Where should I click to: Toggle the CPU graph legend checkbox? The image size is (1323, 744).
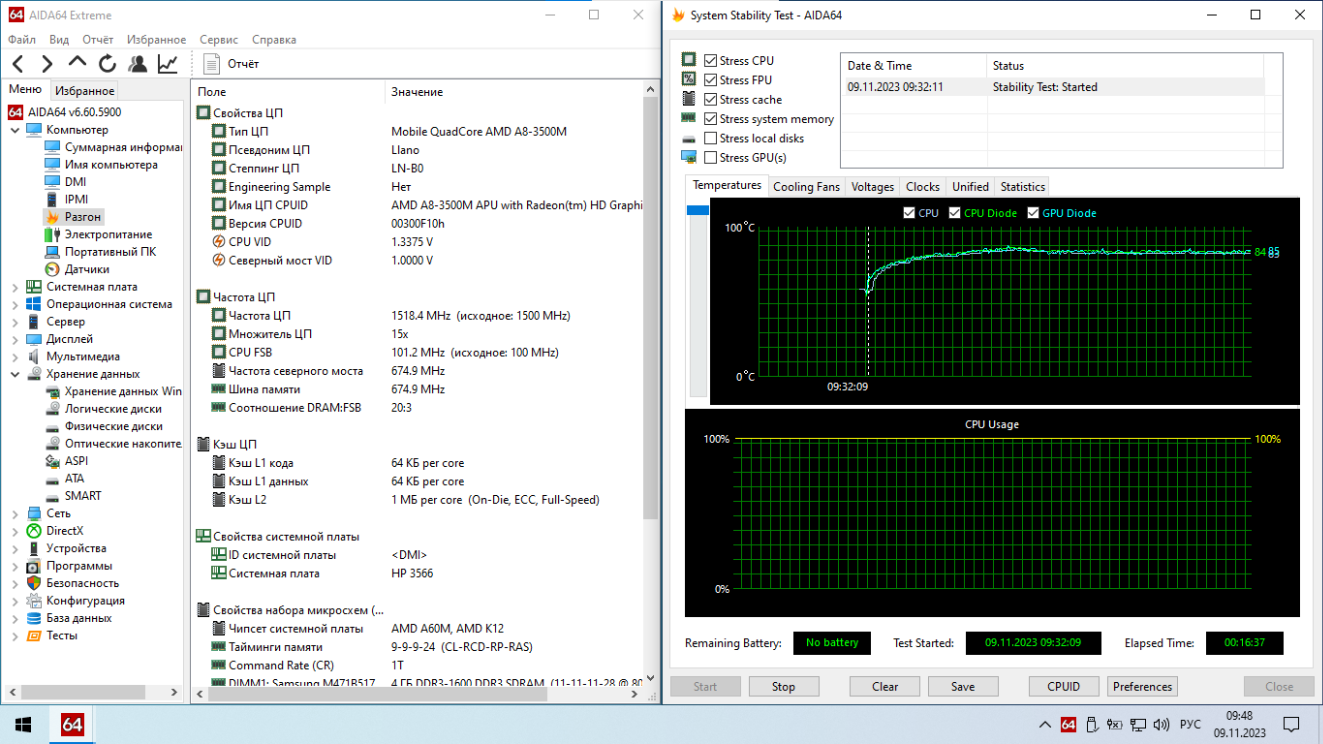(909, 213)
